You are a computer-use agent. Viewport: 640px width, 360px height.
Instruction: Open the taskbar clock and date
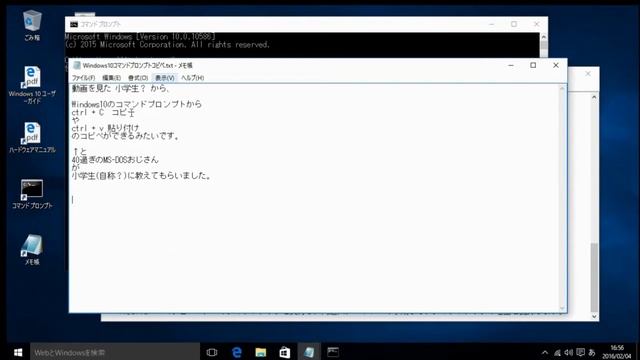(617, 352)
